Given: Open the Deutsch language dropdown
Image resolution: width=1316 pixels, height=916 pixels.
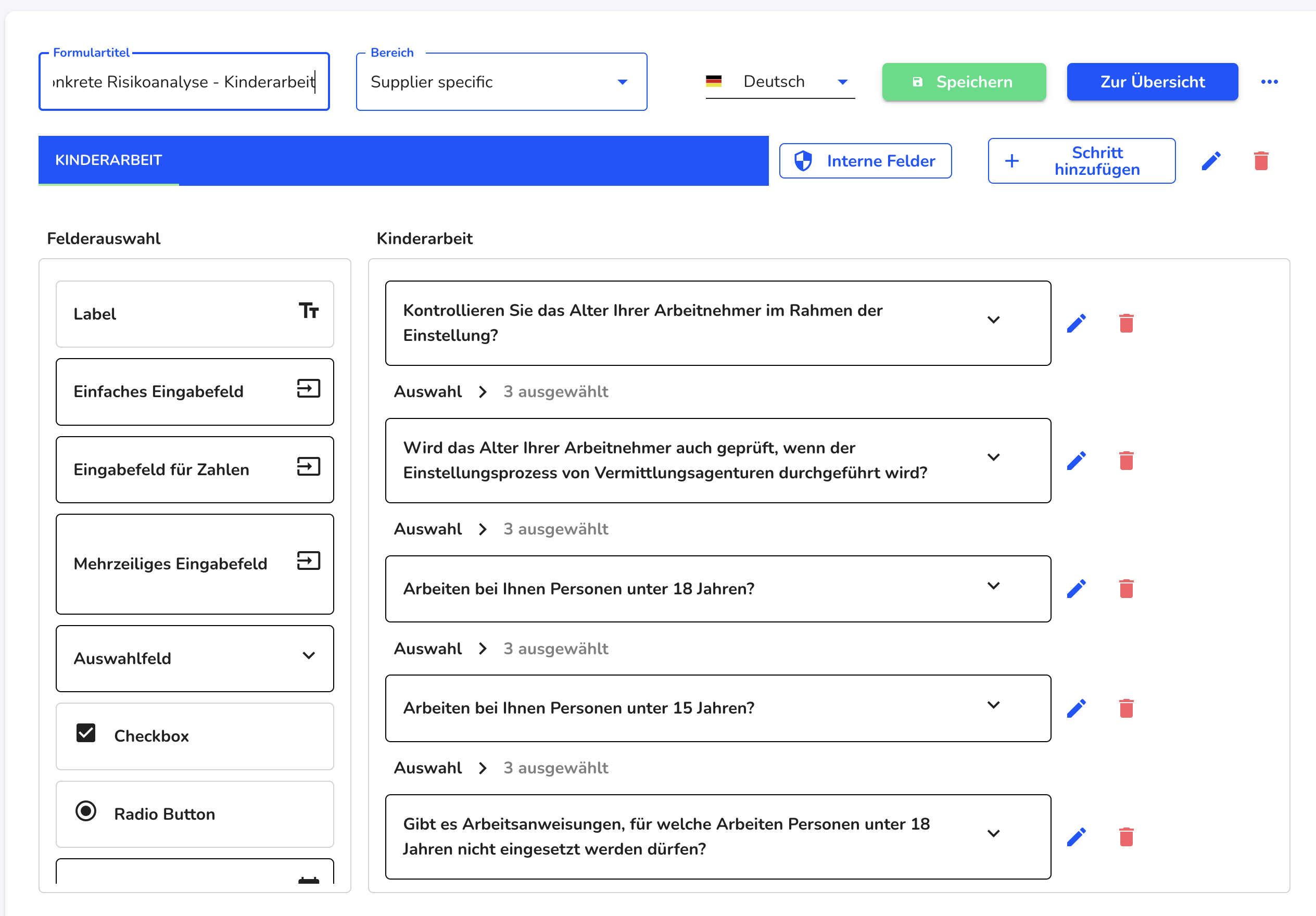Looking at the screenshot, I should (779, 82).
